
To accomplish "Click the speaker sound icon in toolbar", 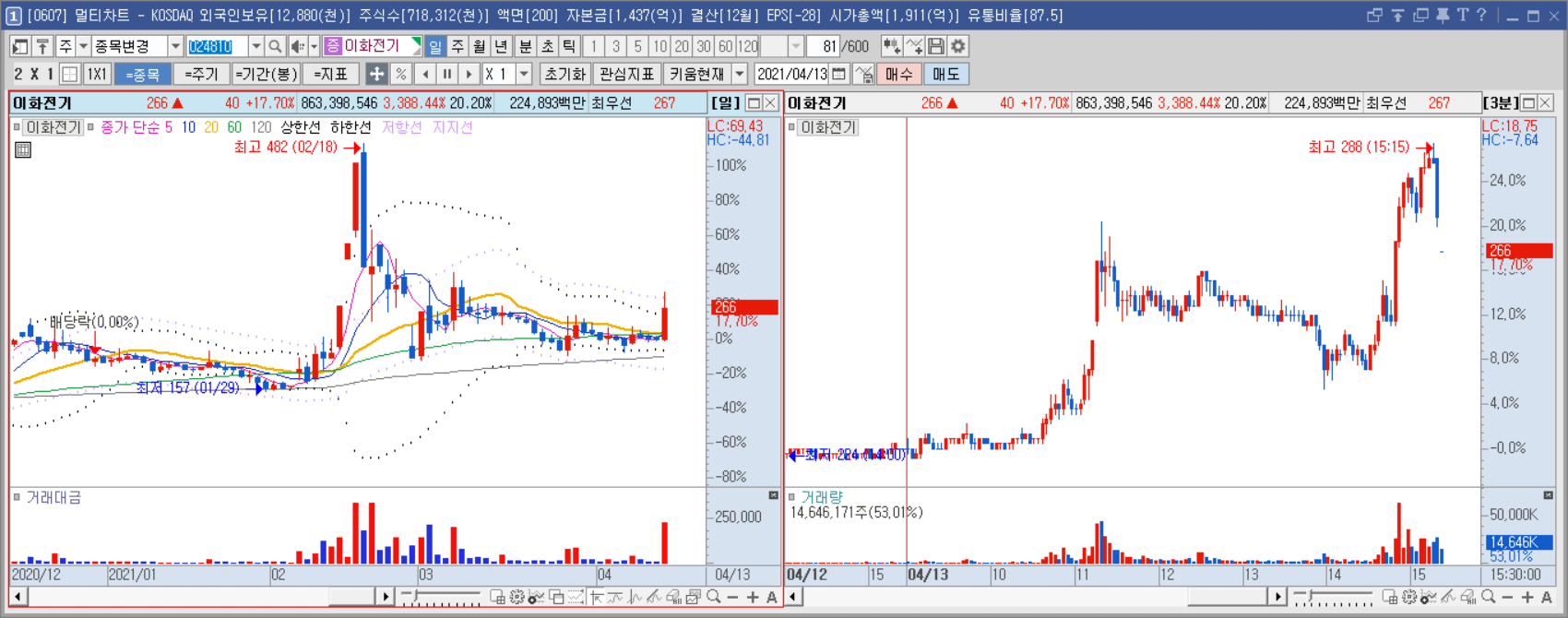I will (x=298, y=46).
